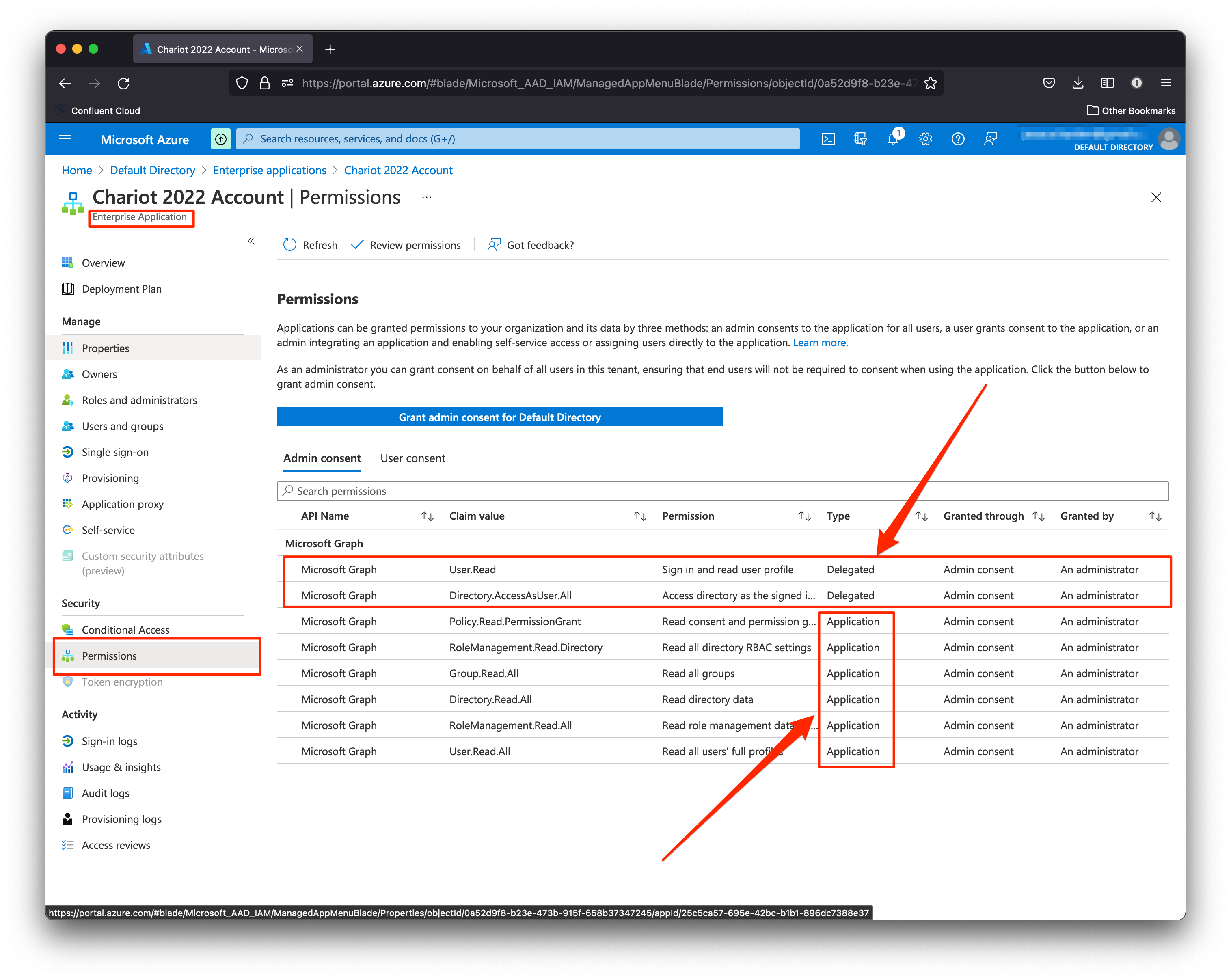Open Conditional Access under Security
Screen dimensions: 1231x980
click(125, 630)
